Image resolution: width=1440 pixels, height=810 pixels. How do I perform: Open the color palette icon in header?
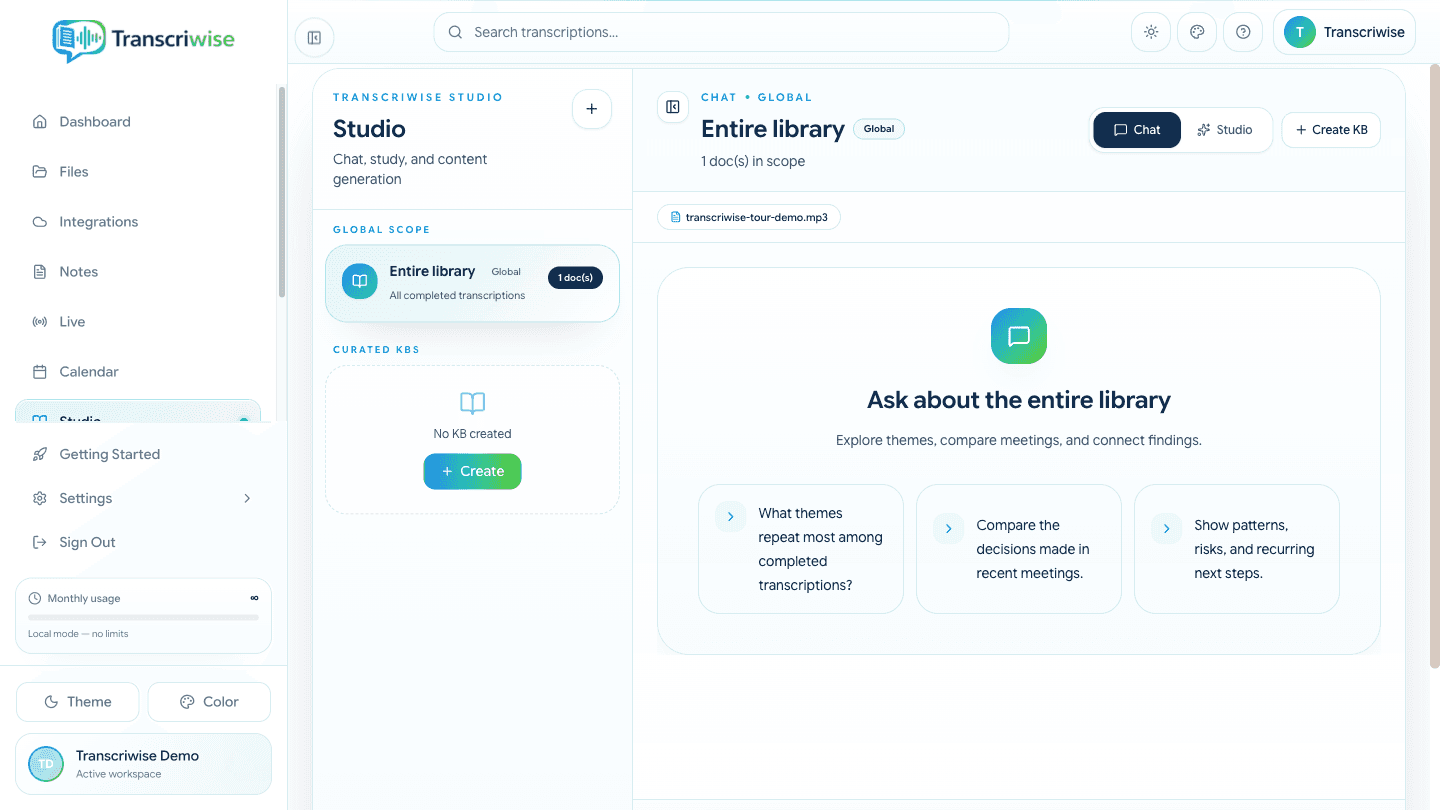tap(1197, 32)
